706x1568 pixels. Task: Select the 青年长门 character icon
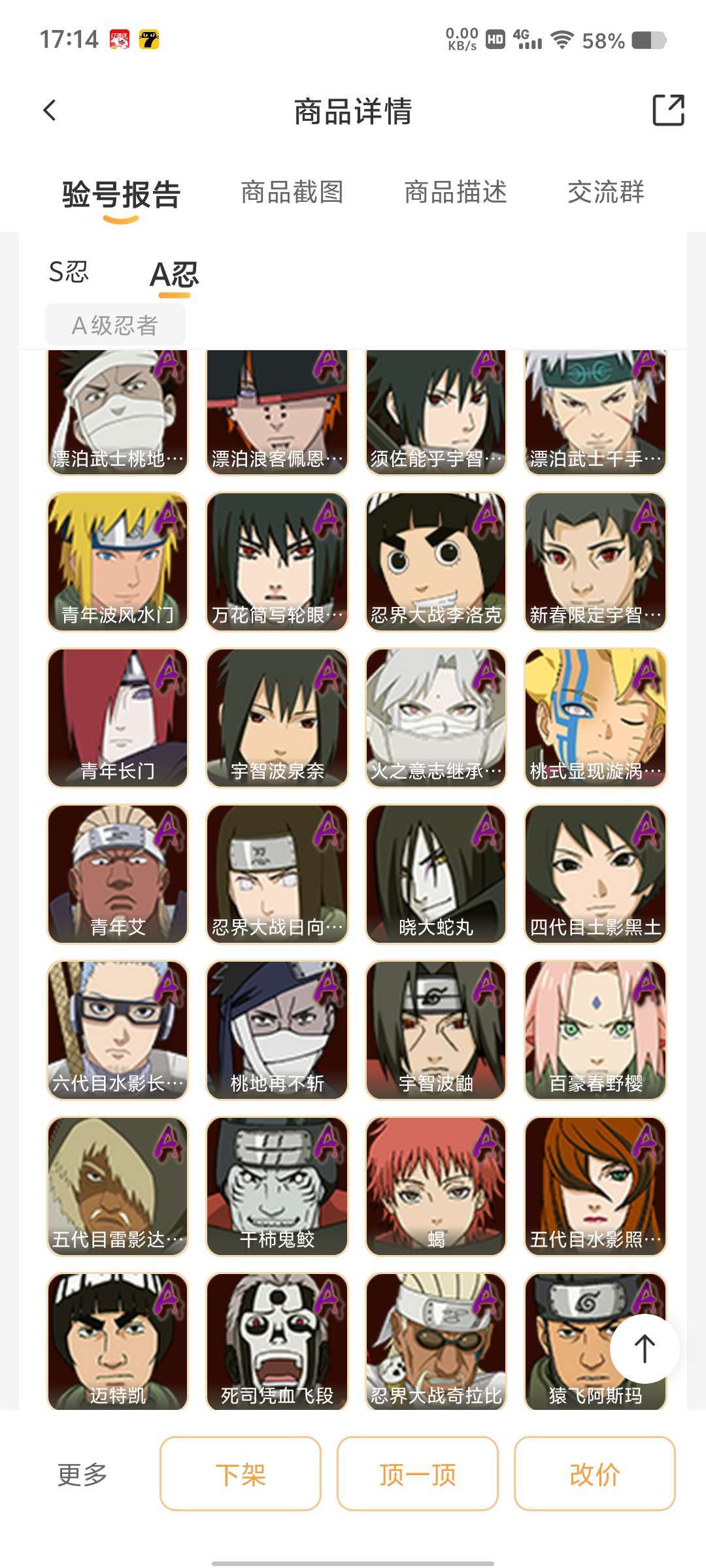coord(118,718)
